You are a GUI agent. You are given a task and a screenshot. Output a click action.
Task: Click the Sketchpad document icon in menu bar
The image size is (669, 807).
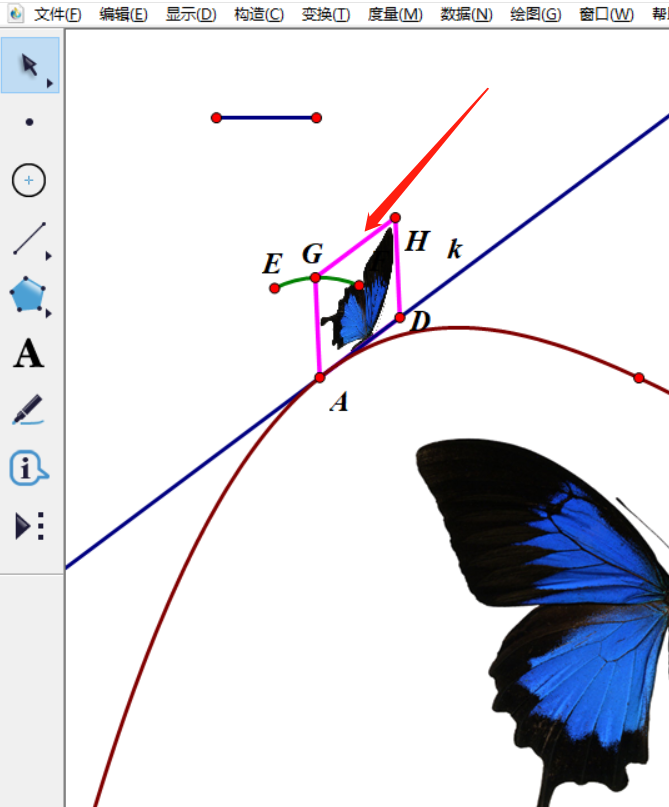pyautogui.click(x=16, y=14)
